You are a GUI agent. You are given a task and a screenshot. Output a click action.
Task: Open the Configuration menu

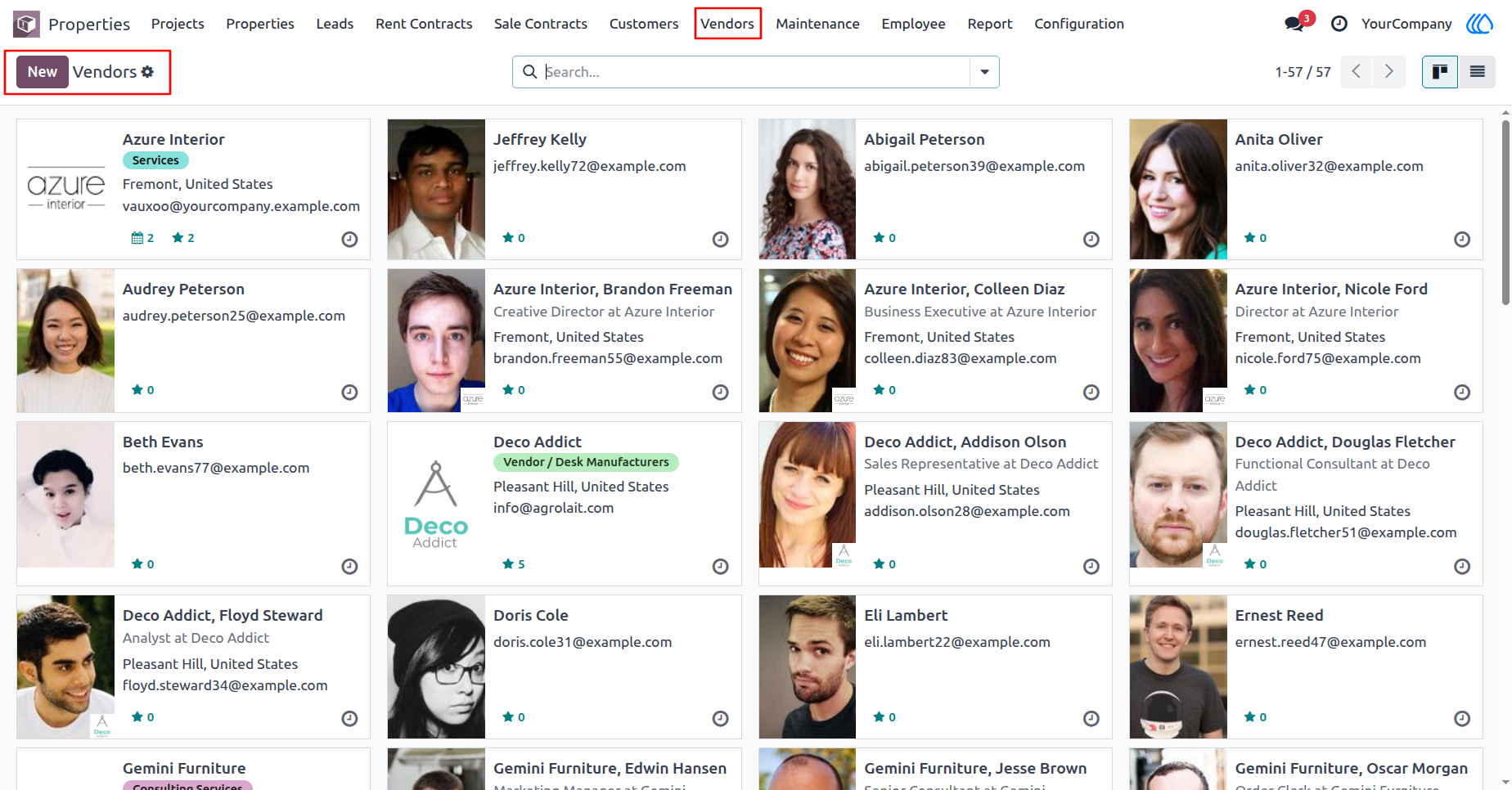coord(1078,24)
